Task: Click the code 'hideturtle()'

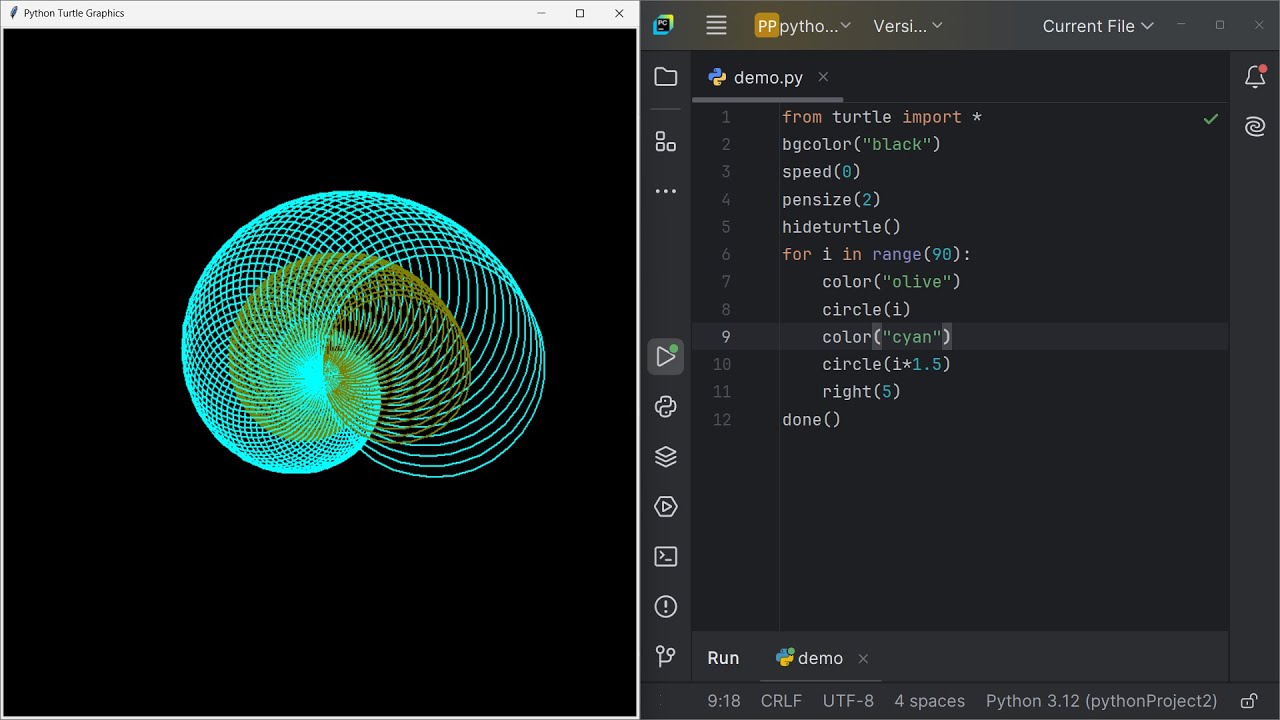Action: pos(842,227)
